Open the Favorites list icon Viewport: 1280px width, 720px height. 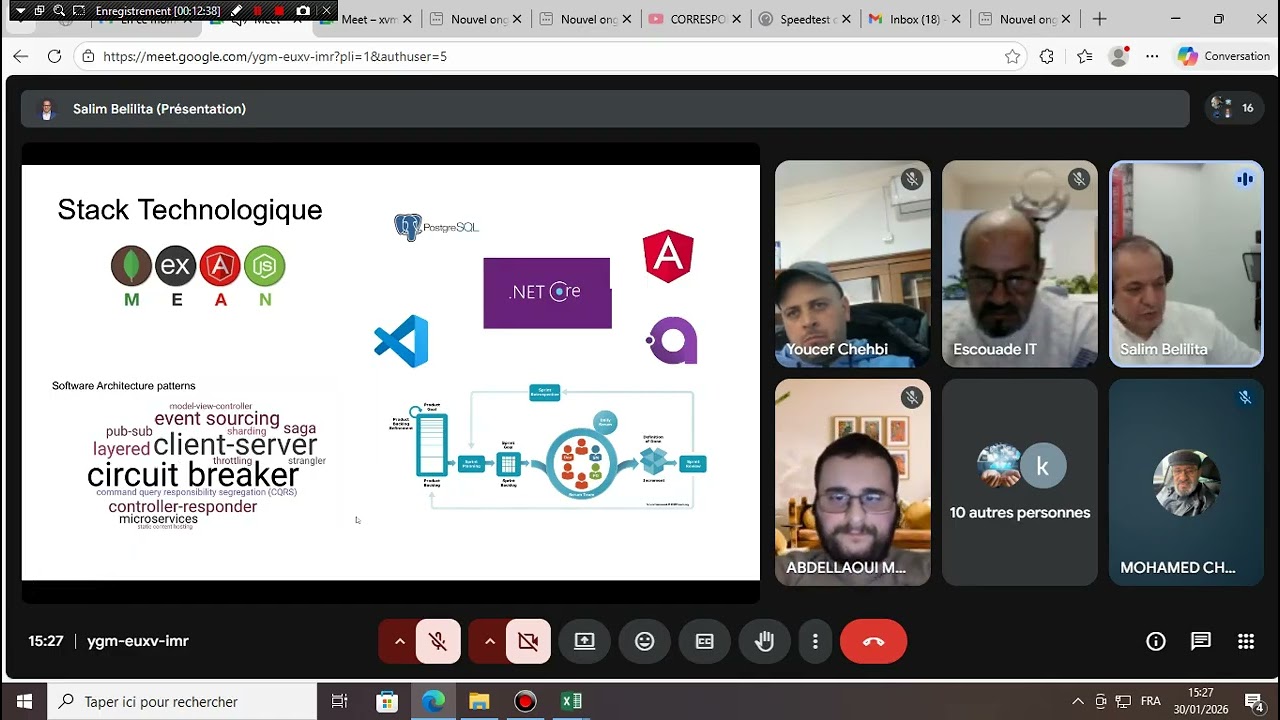(1085, 56)
